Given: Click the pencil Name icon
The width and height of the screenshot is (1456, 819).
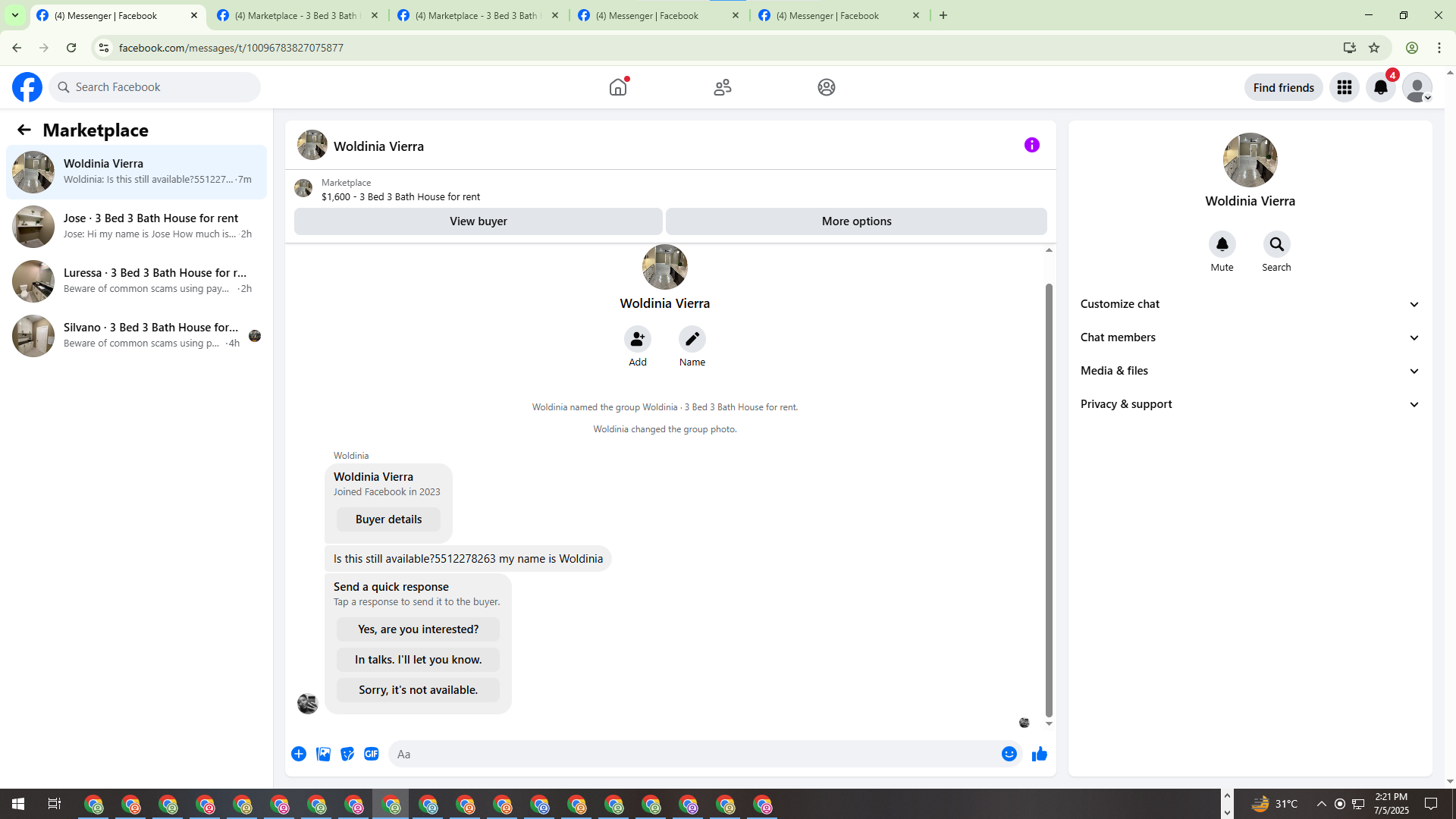Looking at the screenshot, I should click(x=692, y=339).
